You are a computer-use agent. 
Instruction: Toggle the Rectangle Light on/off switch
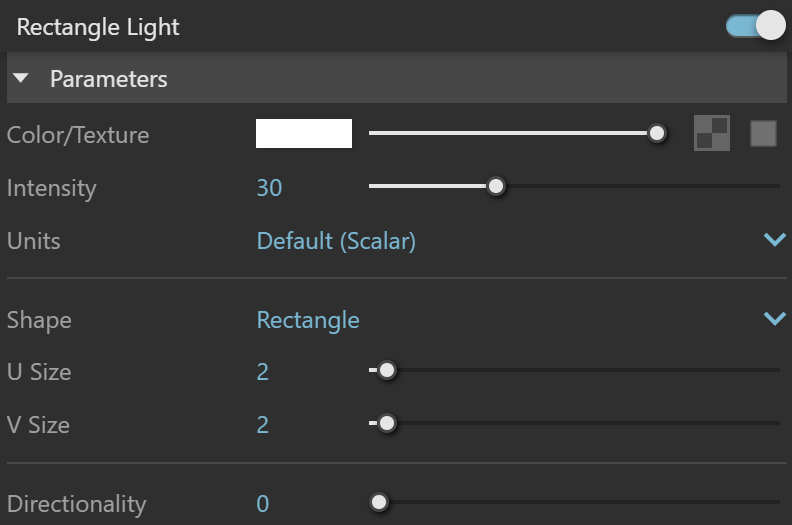coord(756,25)
